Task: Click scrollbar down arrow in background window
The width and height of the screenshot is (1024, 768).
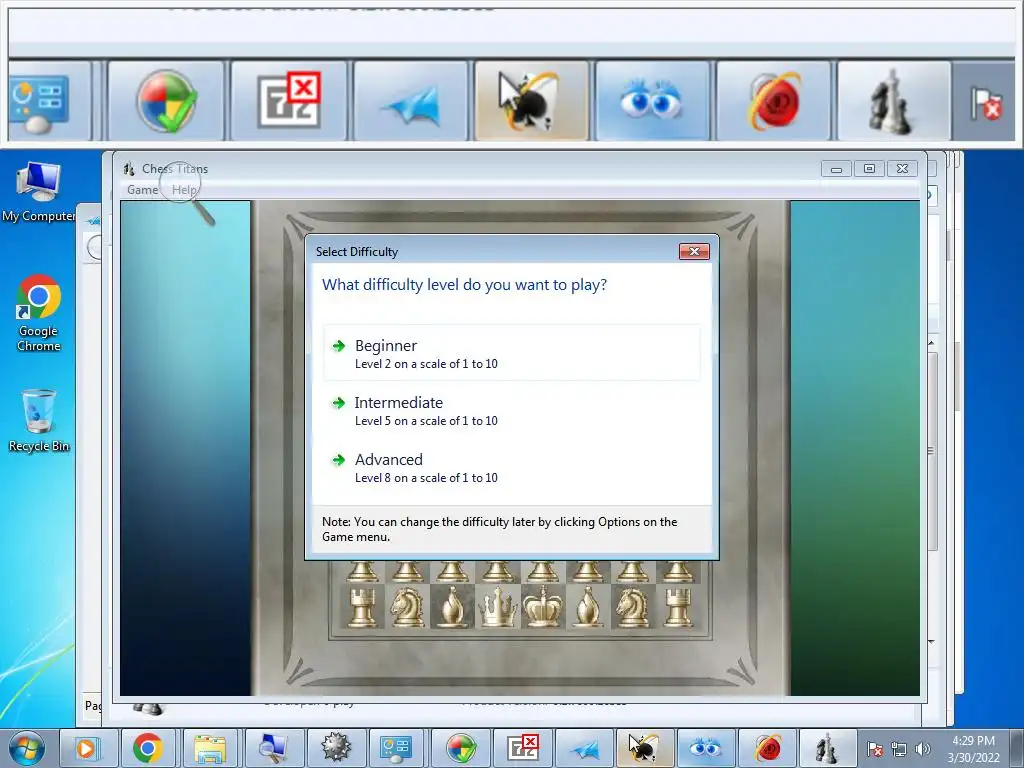Action: [932, 643]
